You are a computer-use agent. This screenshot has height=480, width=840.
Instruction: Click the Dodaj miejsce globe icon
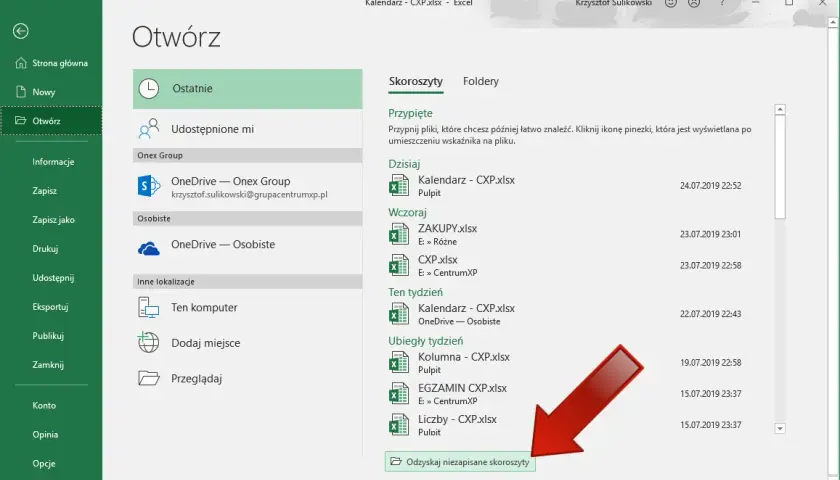tap(148, 343)
